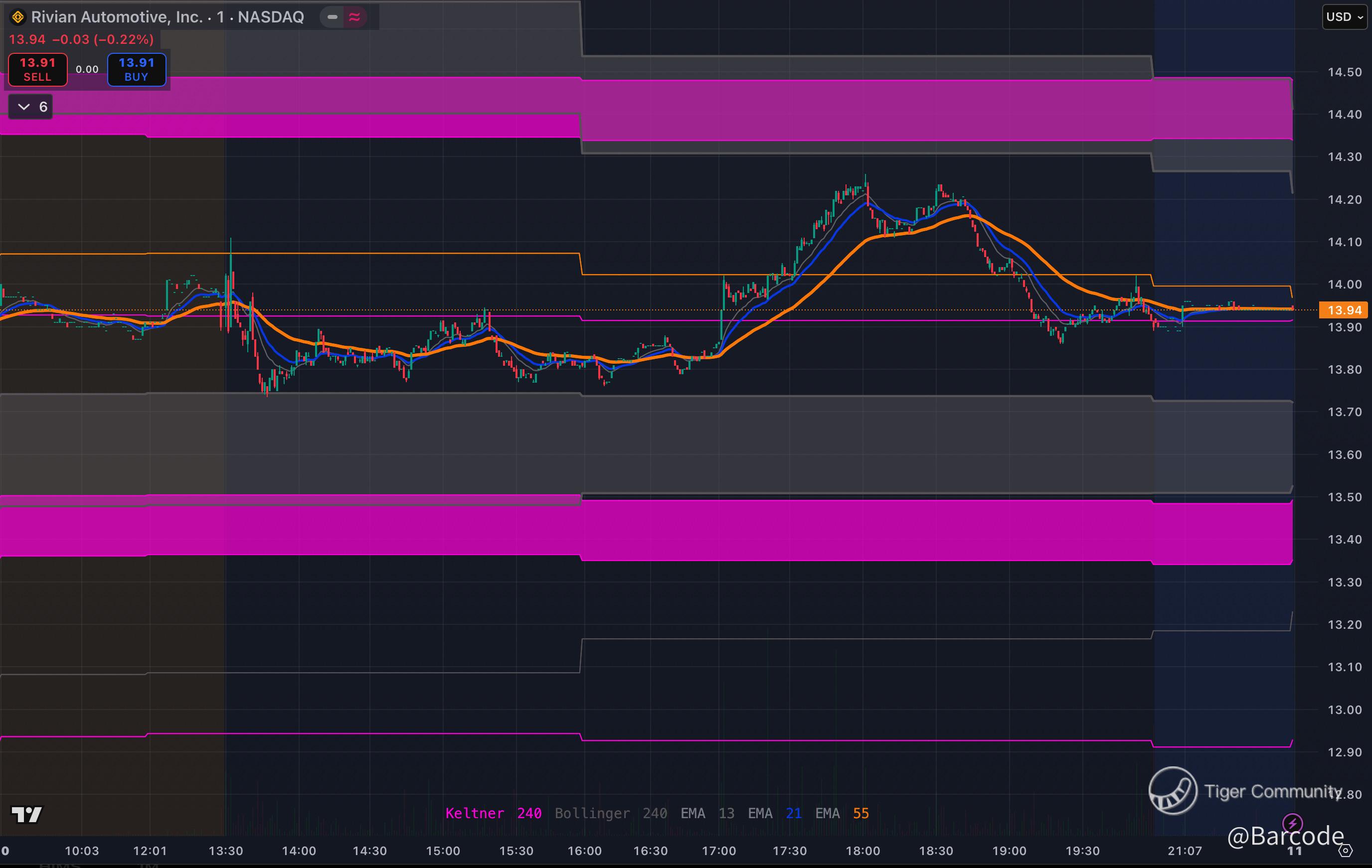
Task: Click the Tiger Community logo watermark
Action: click(1173, 791)
